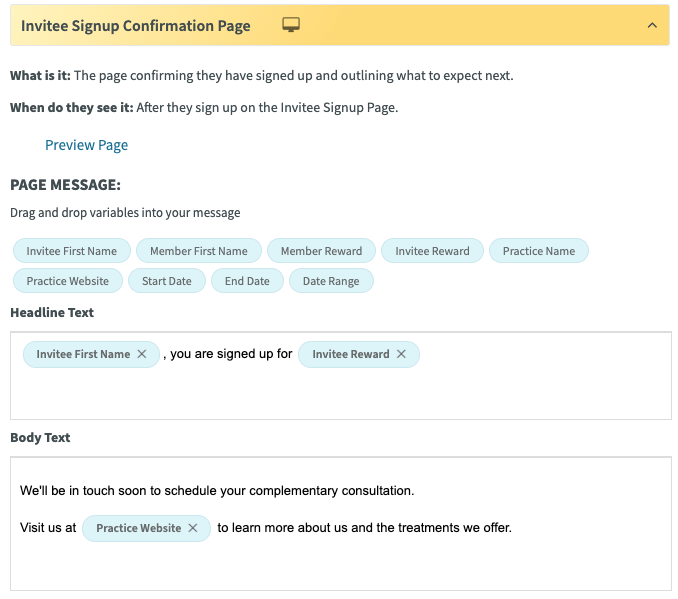678x599 pixels.
Task: Click the desktop monitor icon in header
Action: pyautogui.click(x=291, y=25)
